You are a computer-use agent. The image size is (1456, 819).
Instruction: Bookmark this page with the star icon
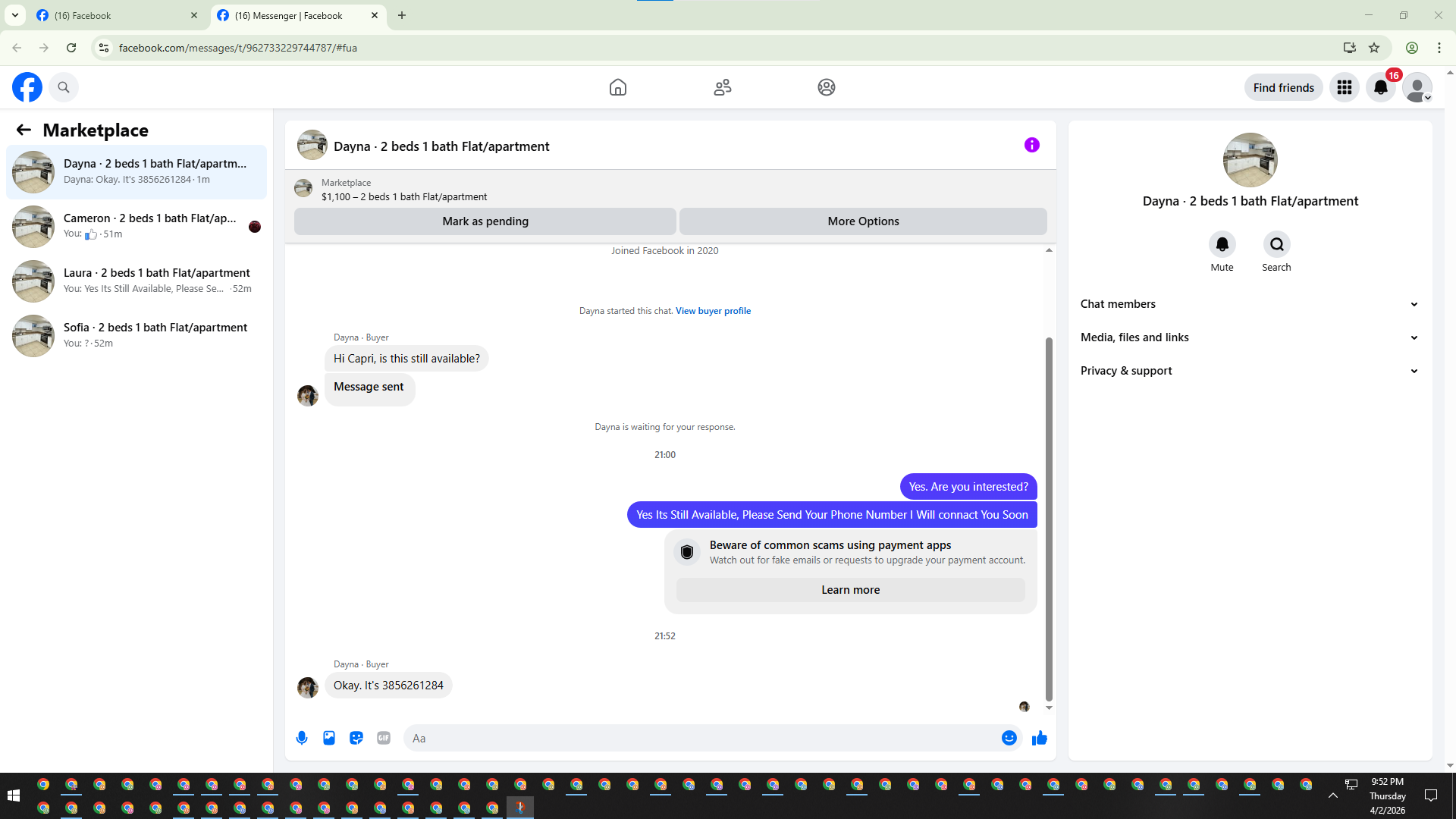coord(1374,48)
